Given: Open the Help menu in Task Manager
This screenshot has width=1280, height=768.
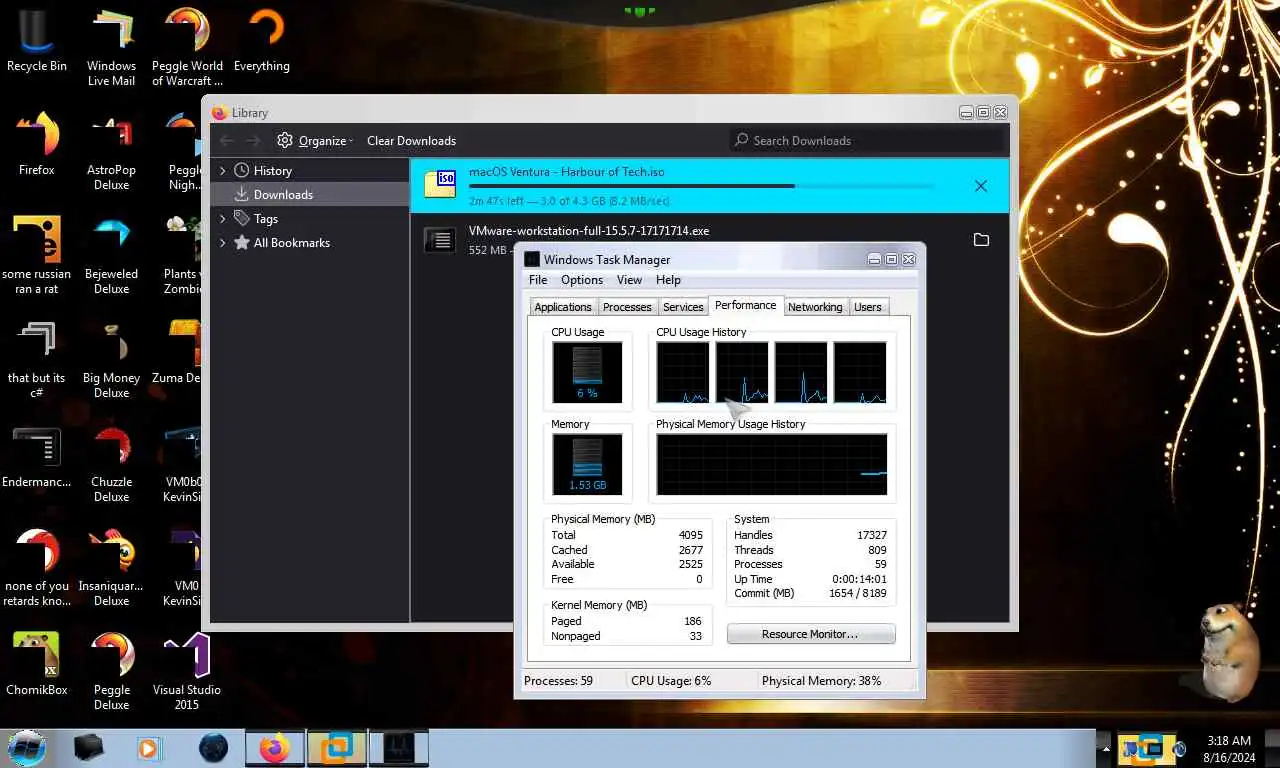Looking at the screenshot, I should click(x=668, y=280).
